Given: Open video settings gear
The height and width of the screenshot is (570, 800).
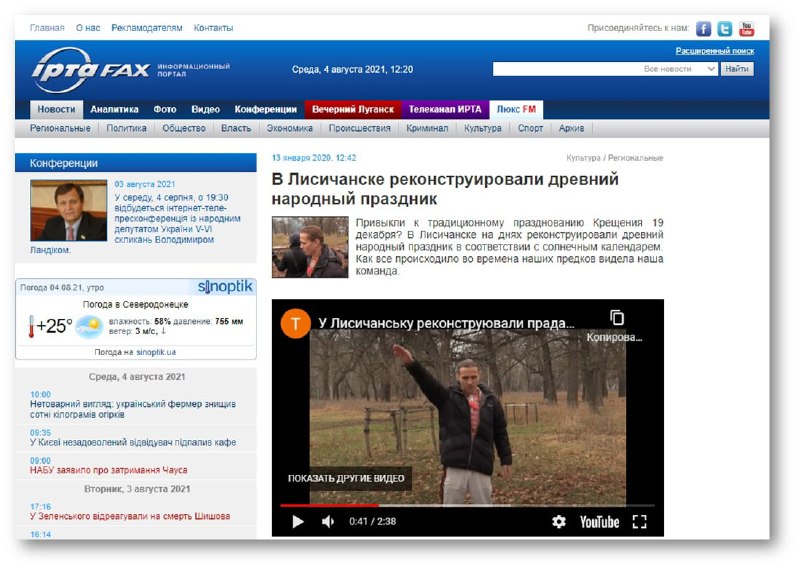Looking at the screenshot, I should coord(559,522).
